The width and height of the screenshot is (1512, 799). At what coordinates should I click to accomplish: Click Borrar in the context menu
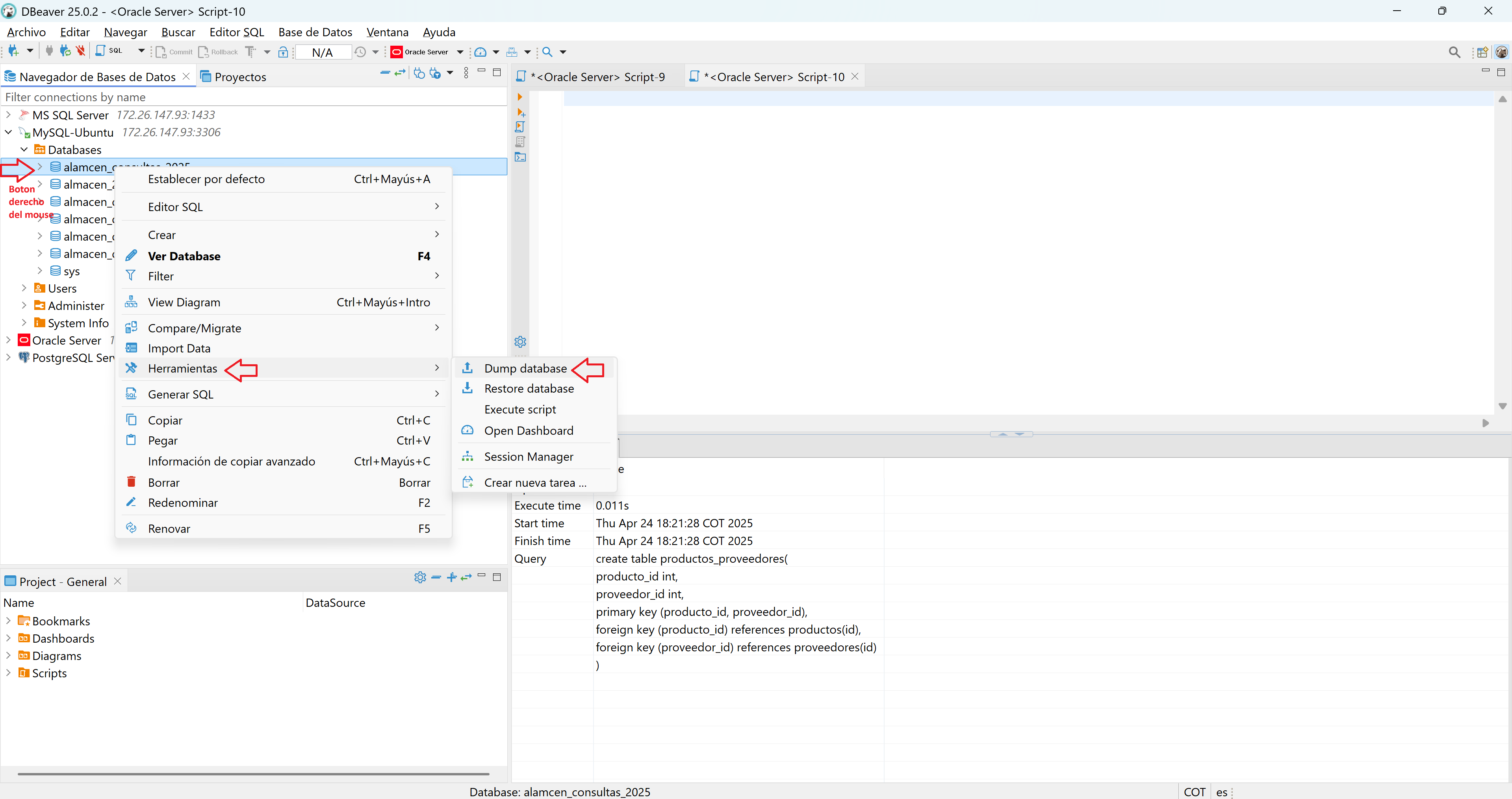284,482
